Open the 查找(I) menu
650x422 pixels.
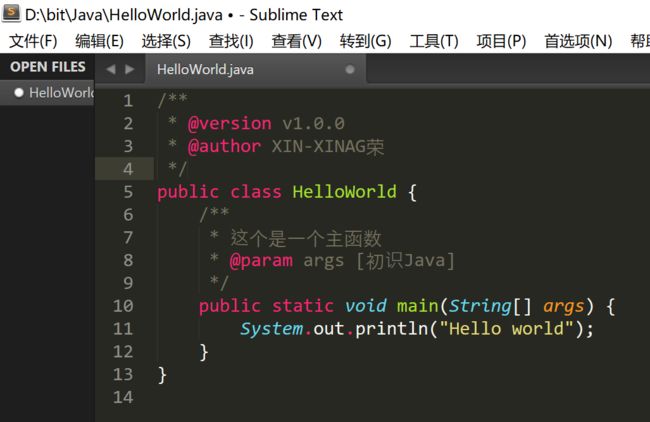231,41
